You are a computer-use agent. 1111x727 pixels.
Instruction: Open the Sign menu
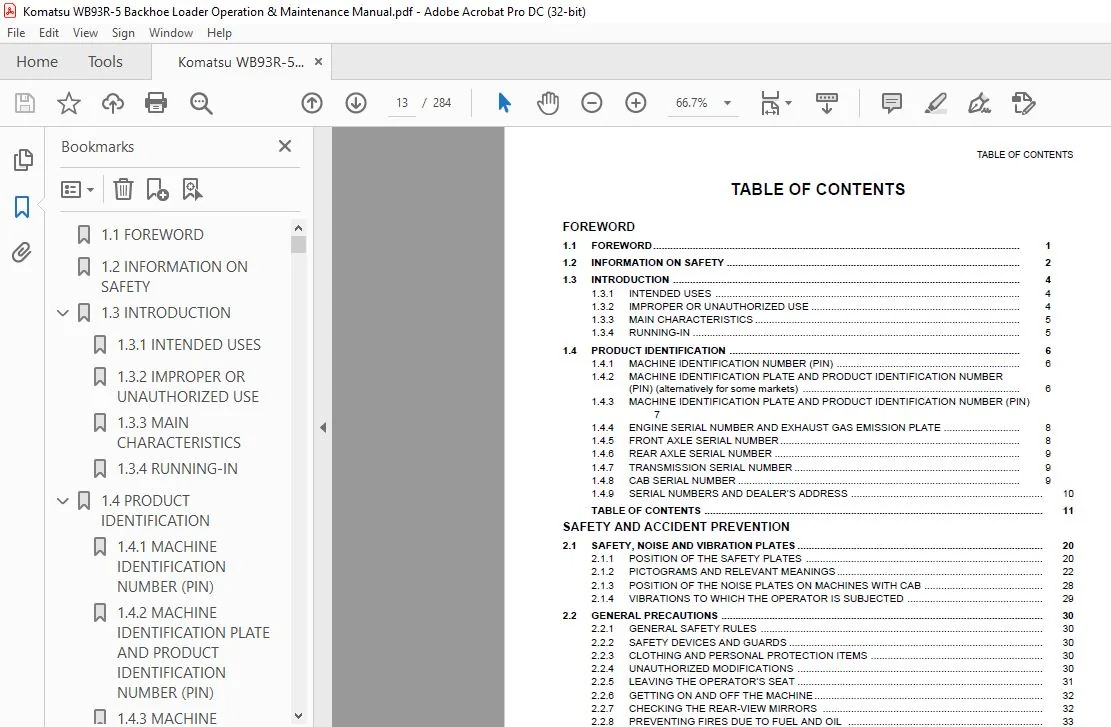[123, 33]
